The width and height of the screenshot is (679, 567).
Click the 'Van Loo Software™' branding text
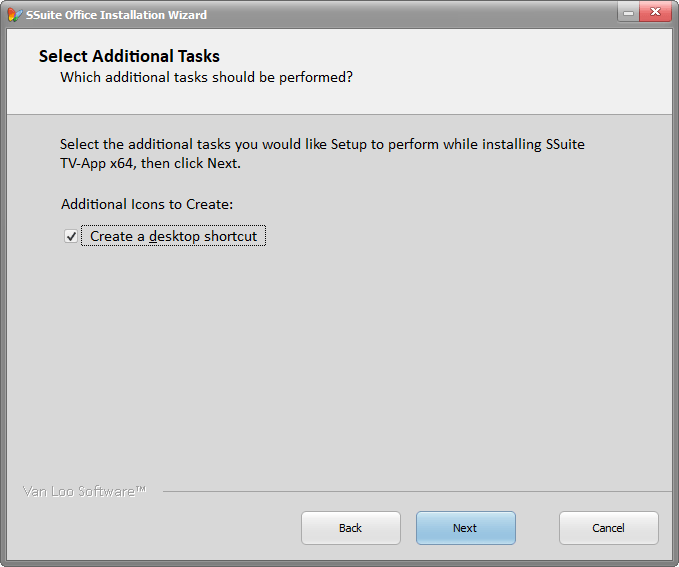pyautogui.click(x=85, y=491)
